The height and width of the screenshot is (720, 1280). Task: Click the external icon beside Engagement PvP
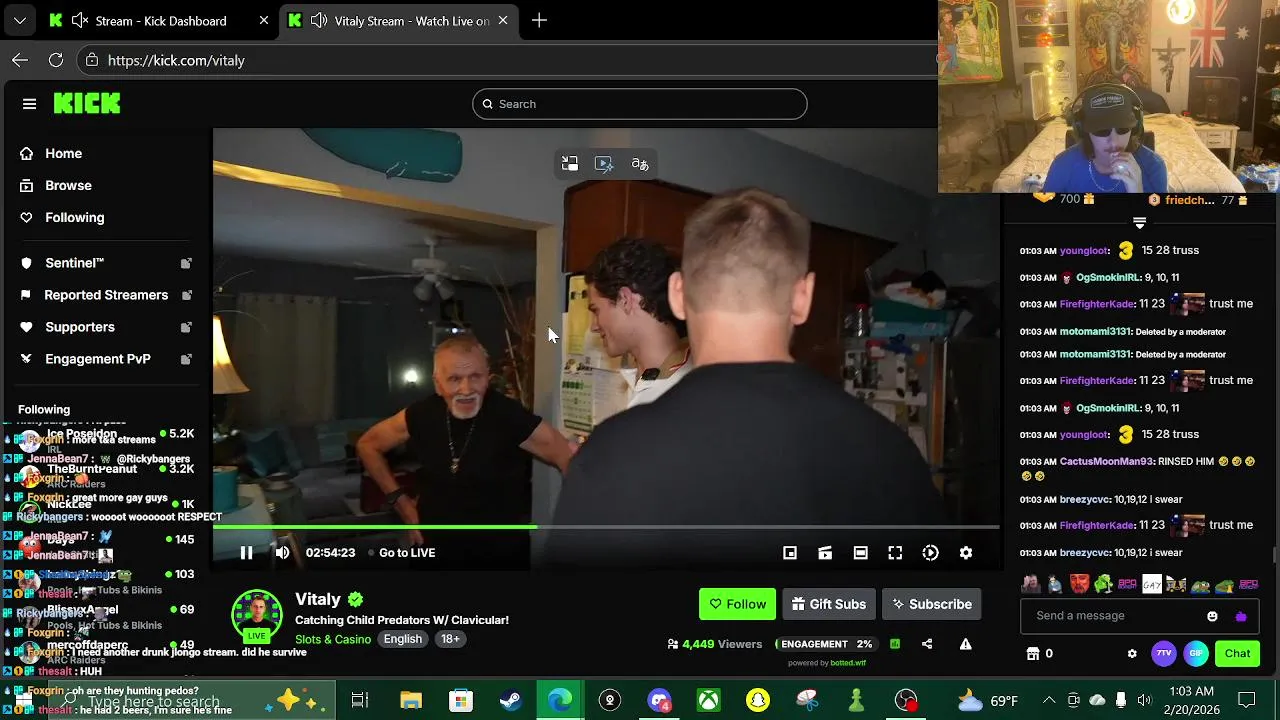tap(186, 359)
